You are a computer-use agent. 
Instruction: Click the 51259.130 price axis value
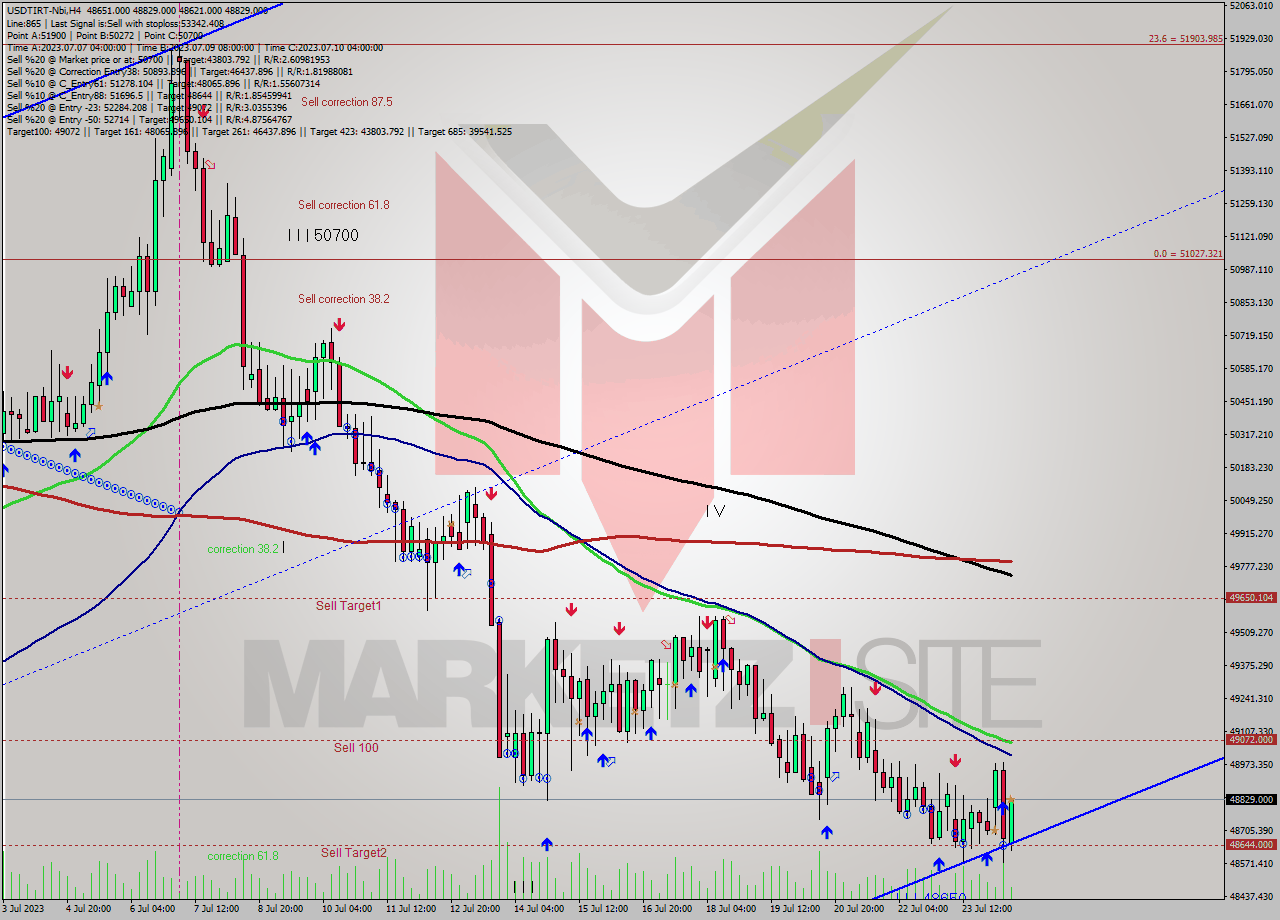[1251, 203]
